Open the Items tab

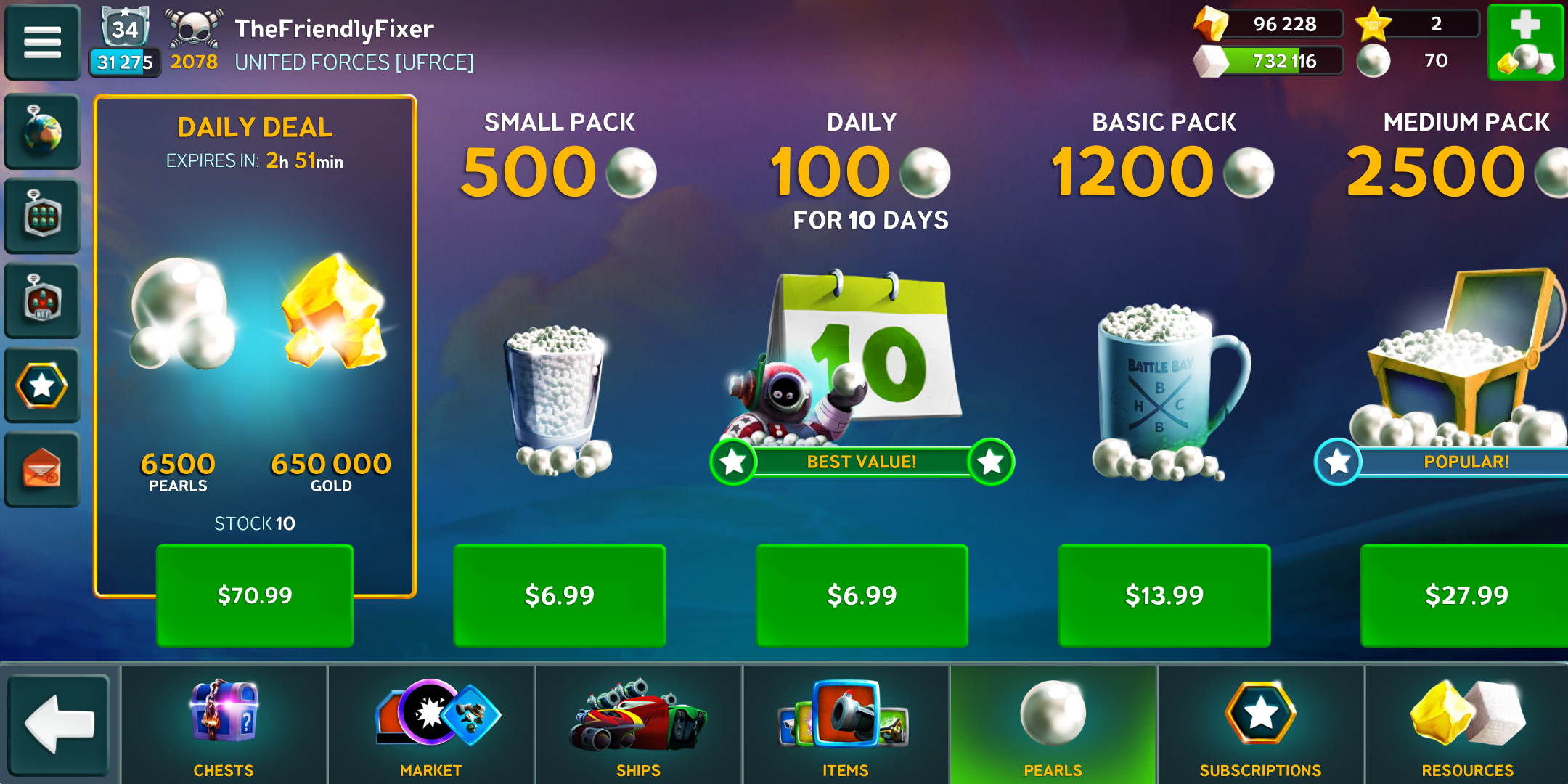coord(846,724)
